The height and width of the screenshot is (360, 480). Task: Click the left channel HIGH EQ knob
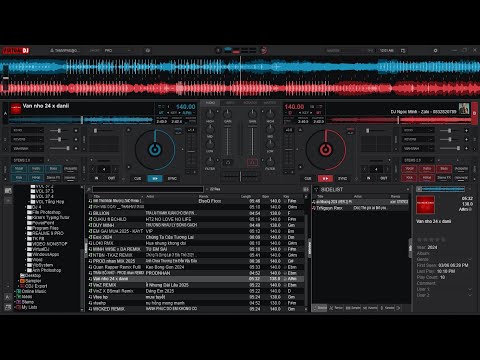coord(210,114)
